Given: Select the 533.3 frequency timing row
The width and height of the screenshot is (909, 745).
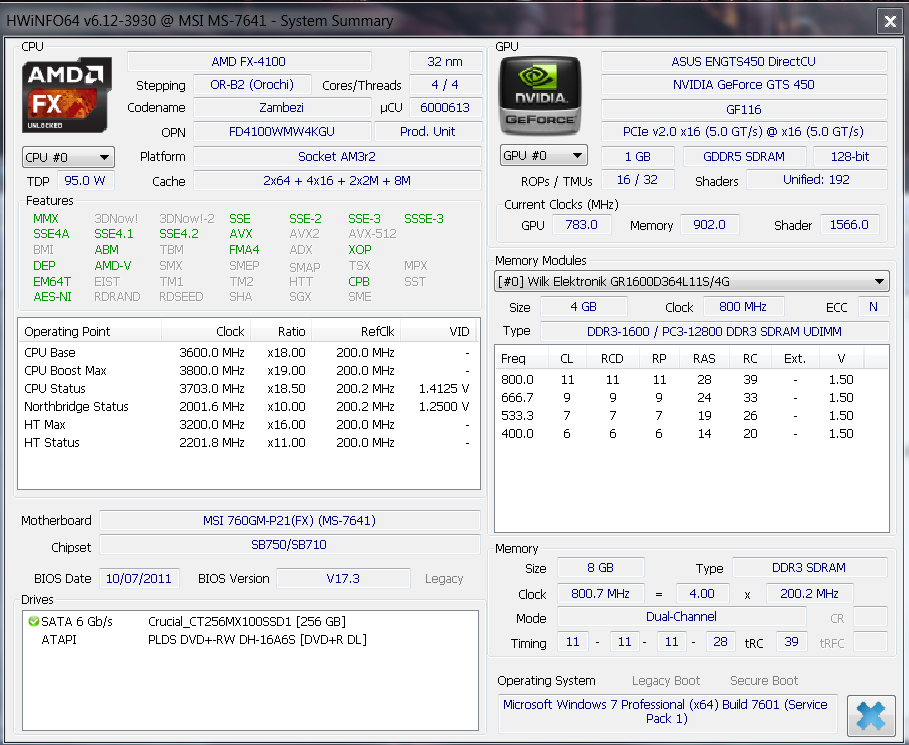Looking at the screenshot, I should pos(691,416).
